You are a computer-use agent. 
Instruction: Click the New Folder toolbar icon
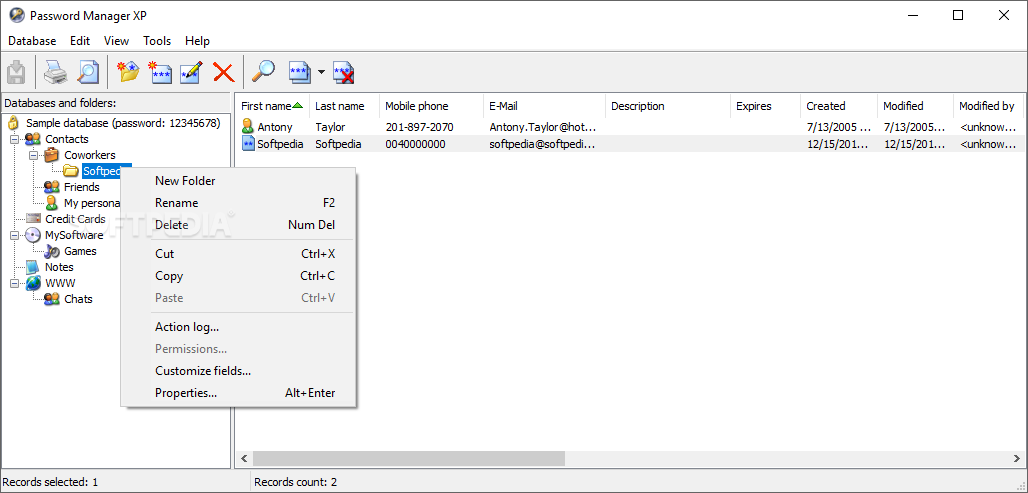click(x=128, y=71)
